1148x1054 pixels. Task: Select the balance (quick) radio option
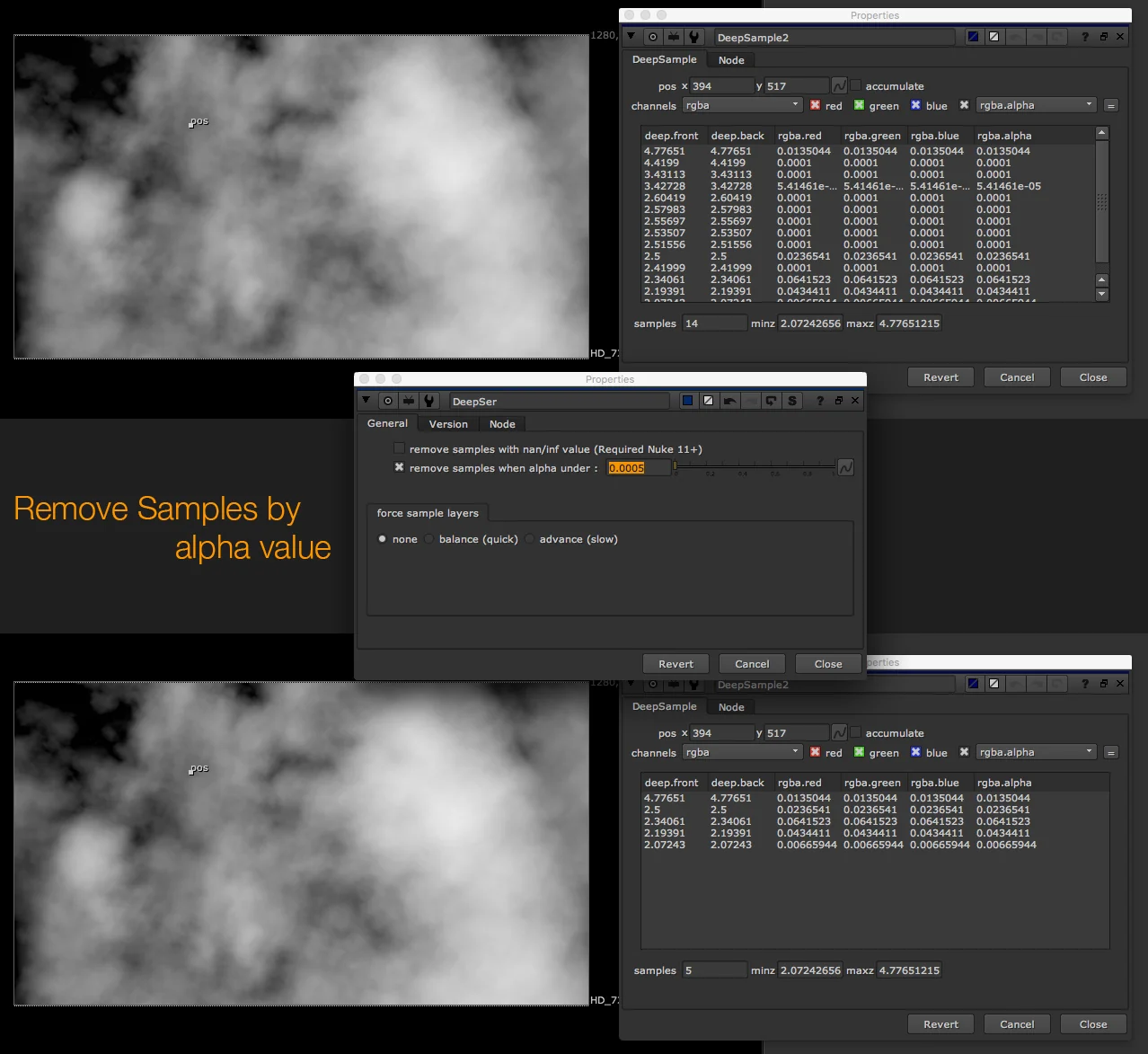click(x=429, y=539)
